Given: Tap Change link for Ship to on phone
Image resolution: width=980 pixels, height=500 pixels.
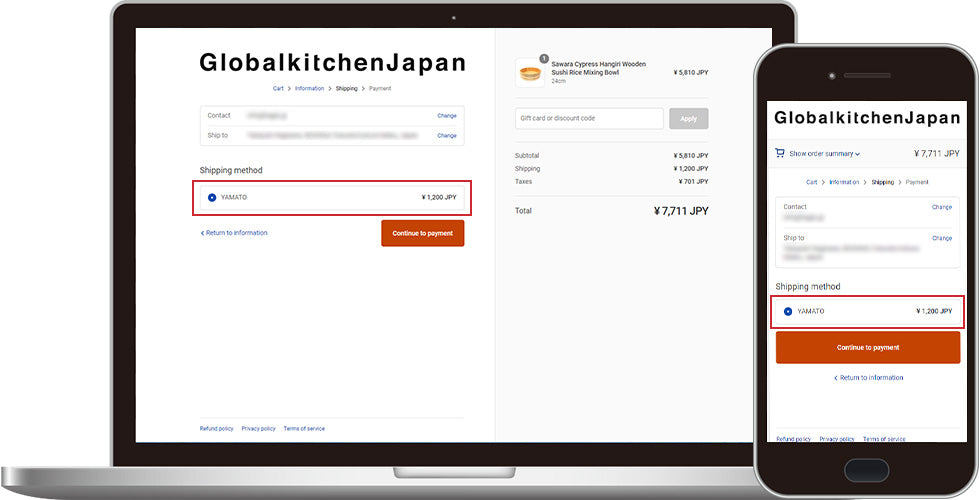Looking at the screenshot, I should (x=942, y=238).
